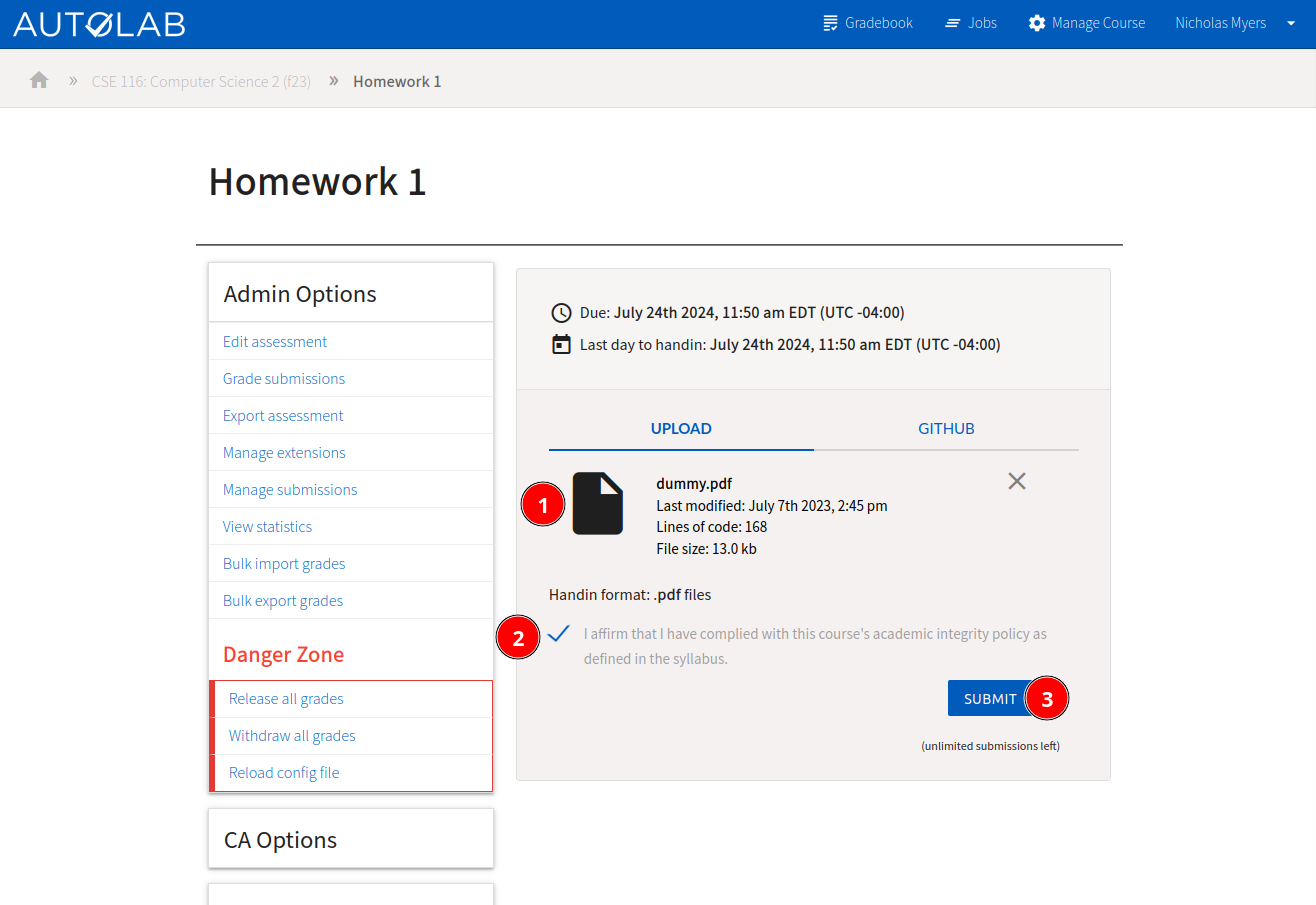Screen dimensions: 1316x905
Task: Click the Homework 1 breadcrumb
Action: (397, 81)
